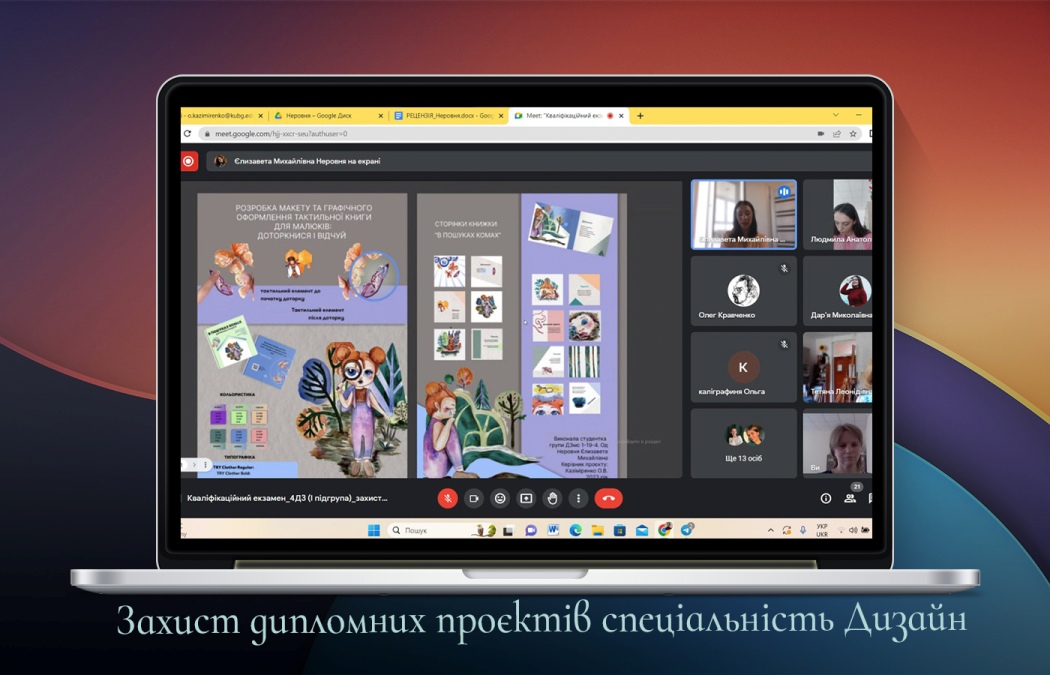This screenshot has width=1050, height=675.
Task: Open the chat app on taskbar
Action: (x=531, y=530)
